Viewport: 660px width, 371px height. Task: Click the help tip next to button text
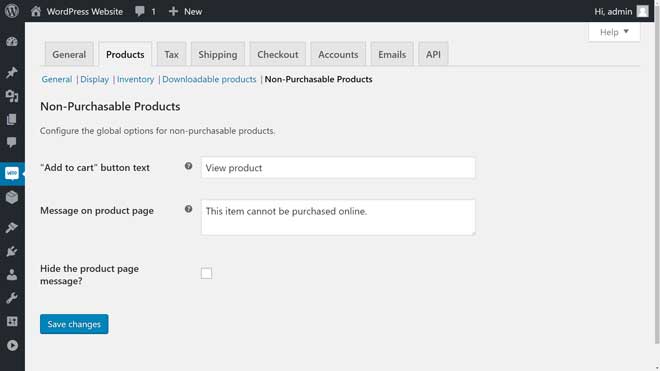189,166
